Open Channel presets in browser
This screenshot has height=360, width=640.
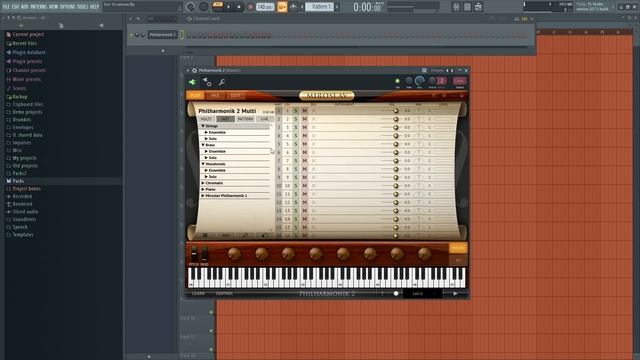tap(29, 70)
